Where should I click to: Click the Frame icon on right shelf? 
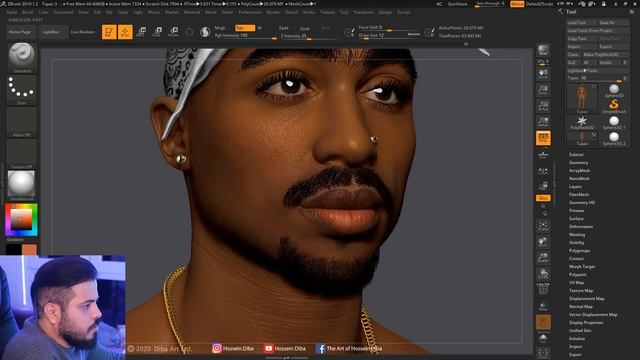tap(543, 227)
